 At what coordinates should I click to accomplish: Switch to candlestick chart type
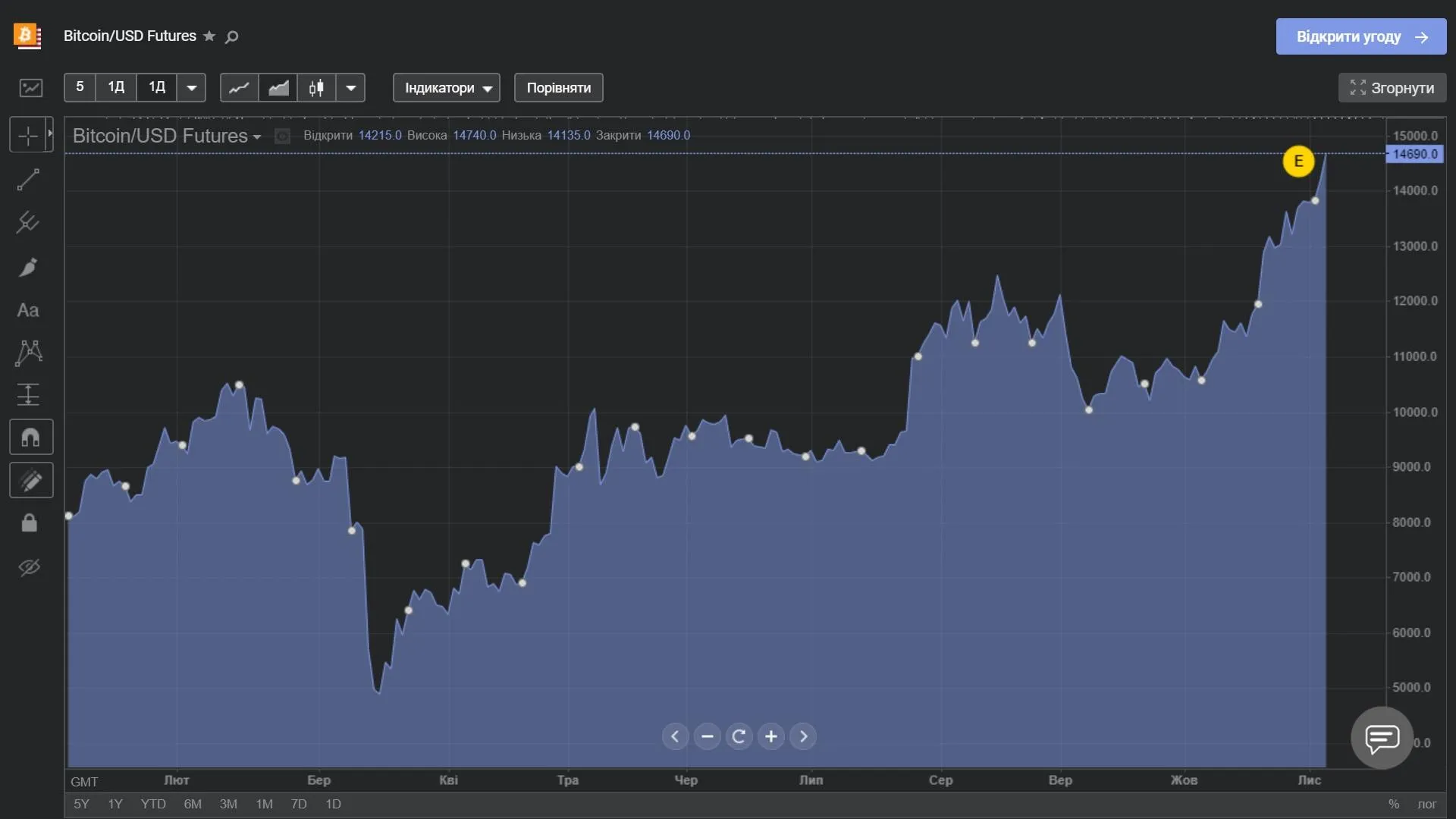(x=317, y=88)
